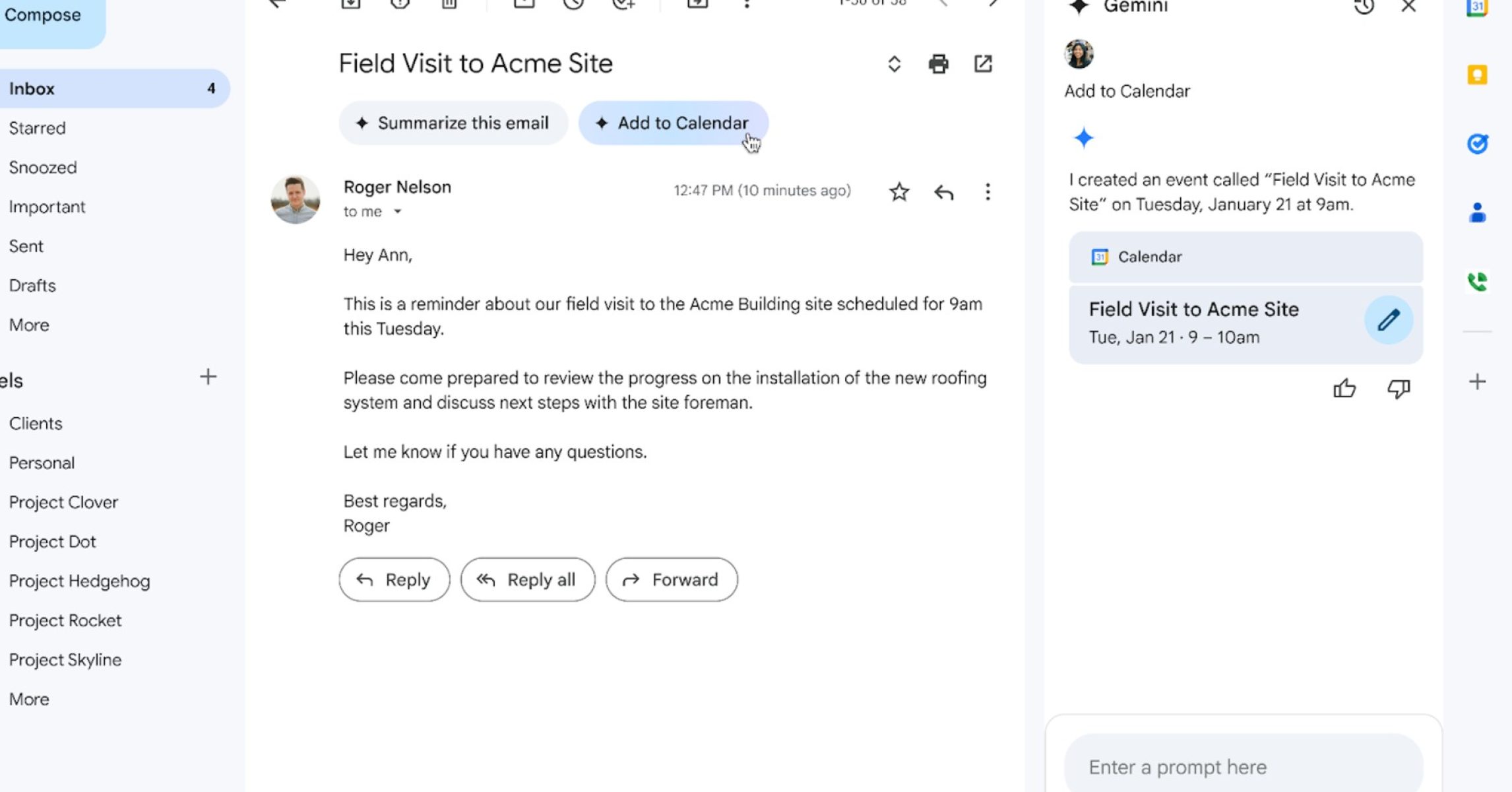Click the Summarize this email chip

coord(453,123)
